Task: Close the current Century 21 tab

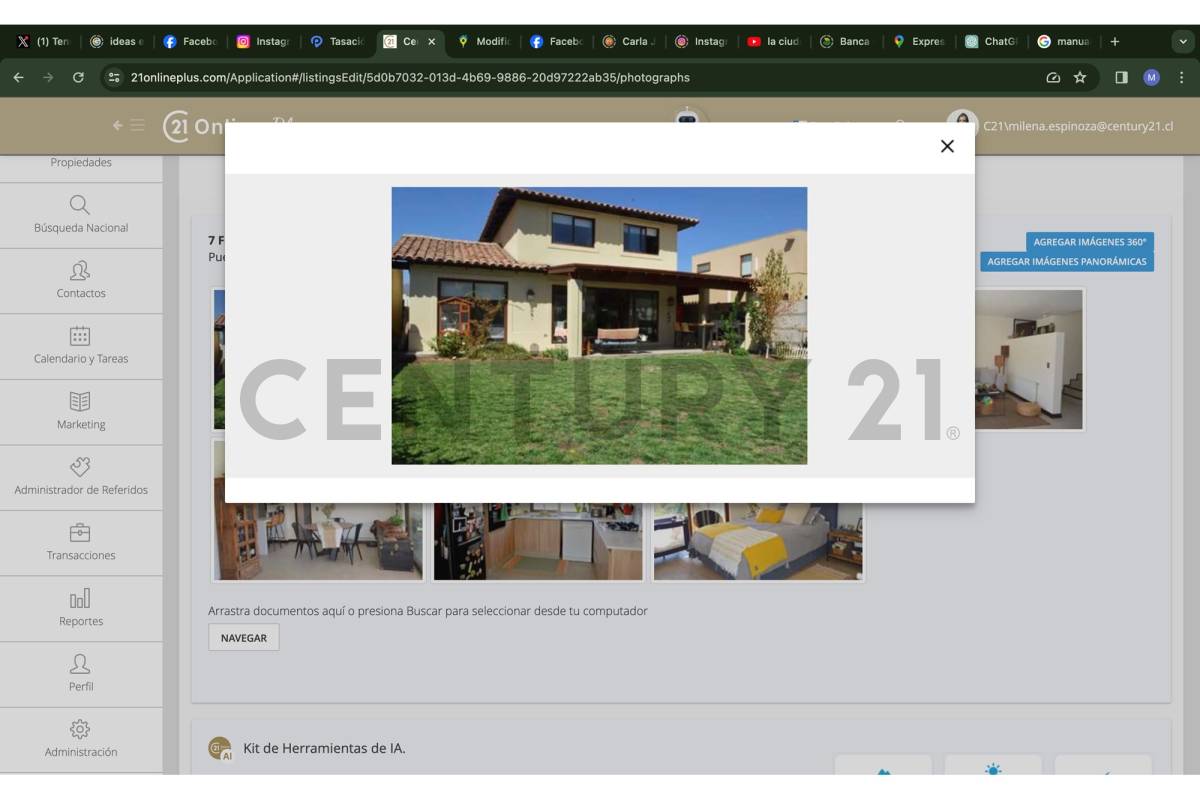Action: pos(432,42)
